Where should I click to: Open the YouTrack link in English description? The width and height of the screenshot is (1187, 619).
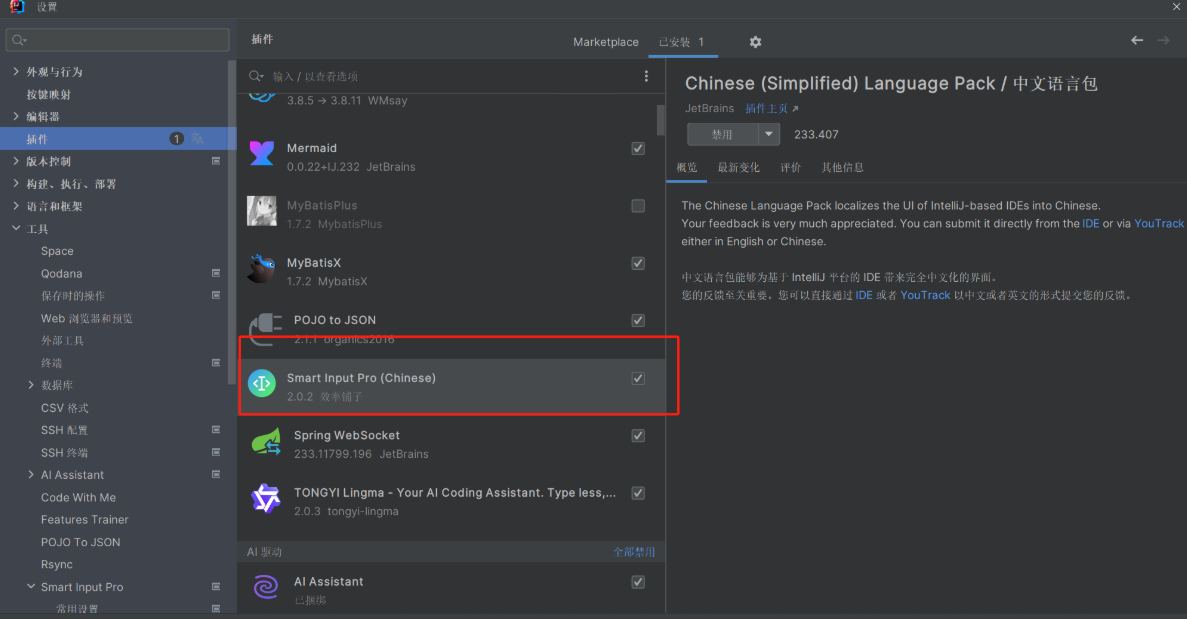tap(1158, 223)
